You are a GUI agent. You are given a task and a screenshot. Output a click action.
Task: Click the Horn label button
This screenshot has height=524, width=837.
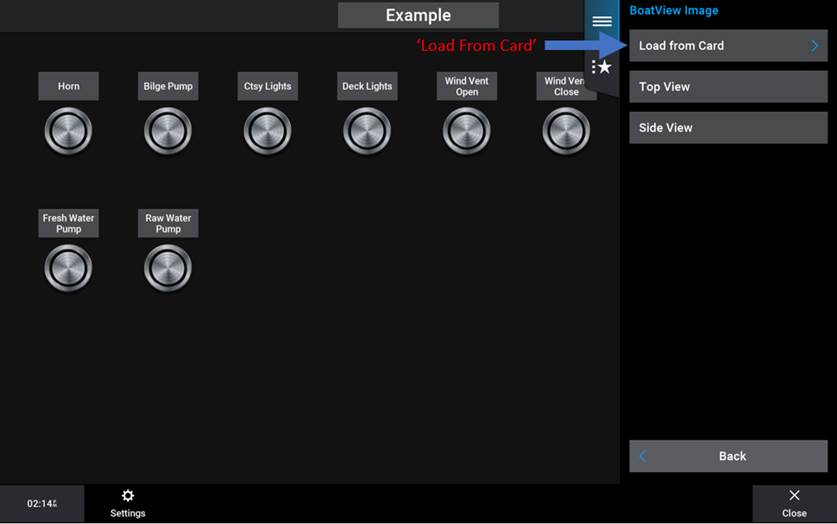pyautogui.click(x=68, y=86)
